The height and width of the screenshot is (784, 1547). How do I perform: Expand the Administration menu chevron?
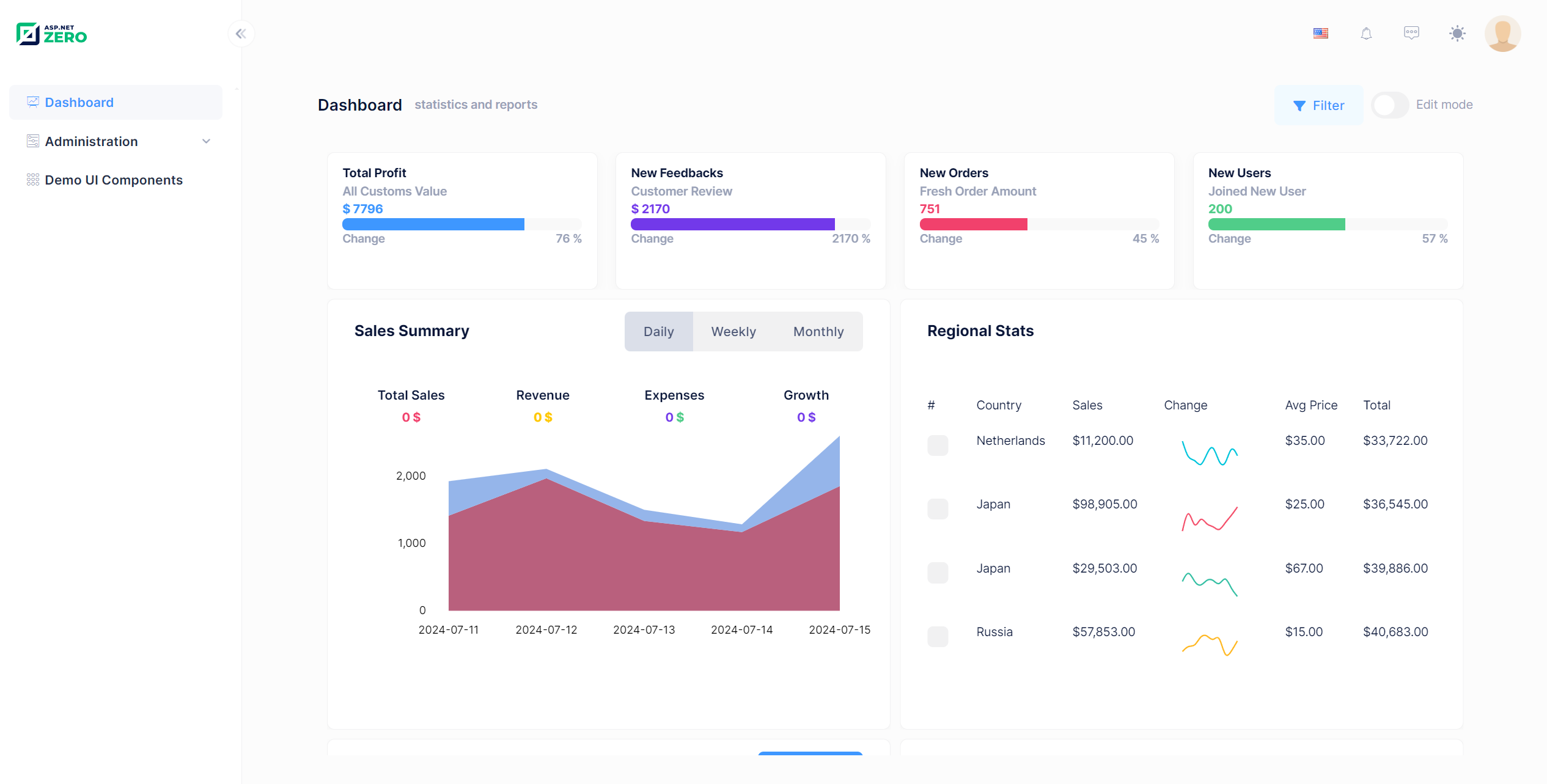point(206,141)
